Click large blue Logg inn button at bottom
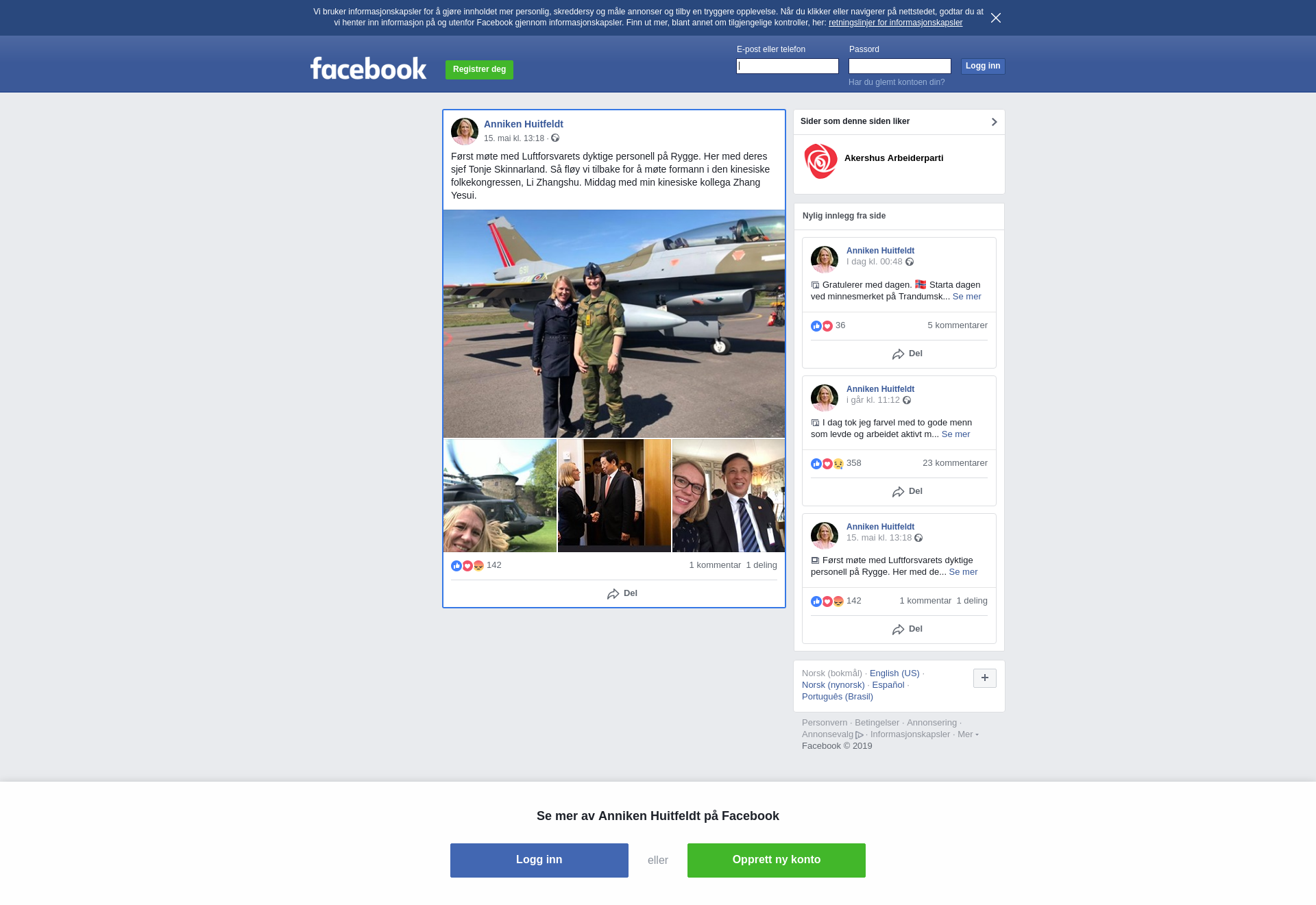Screen dimensions: 1316x905 click(539, 860)
